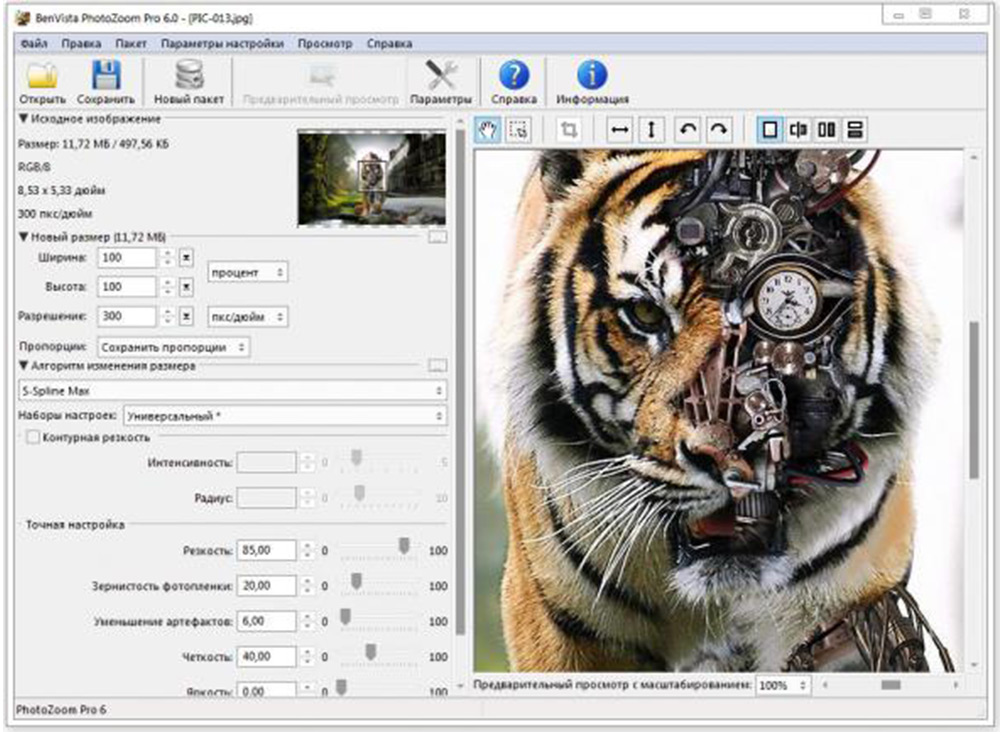Click the Зернистость фотопленки field 20,00
This screenshot has width=1000, height=732.
point(266,585)
